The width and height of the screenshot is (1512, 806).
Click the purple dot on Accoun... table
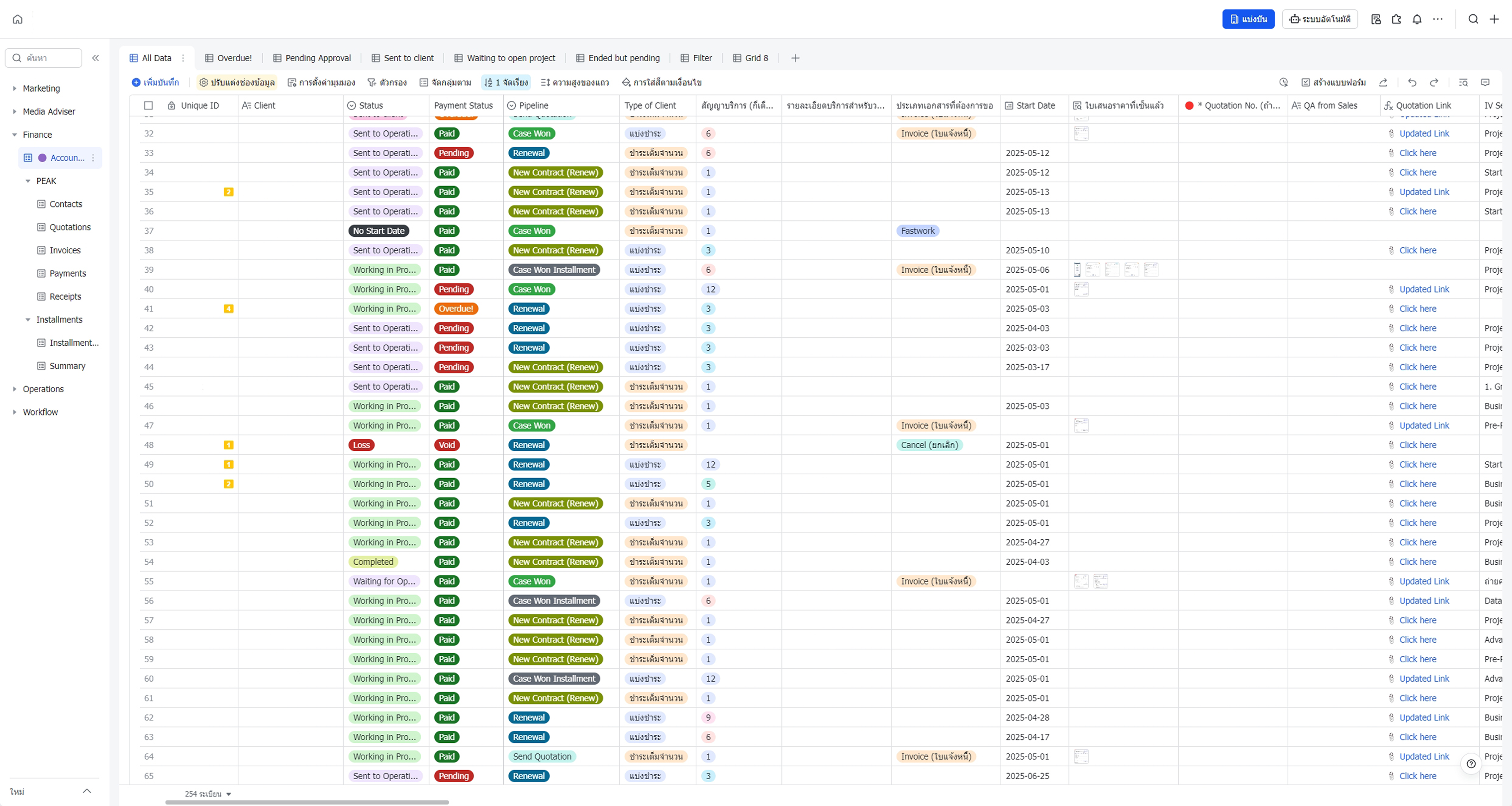coord(42,158)
